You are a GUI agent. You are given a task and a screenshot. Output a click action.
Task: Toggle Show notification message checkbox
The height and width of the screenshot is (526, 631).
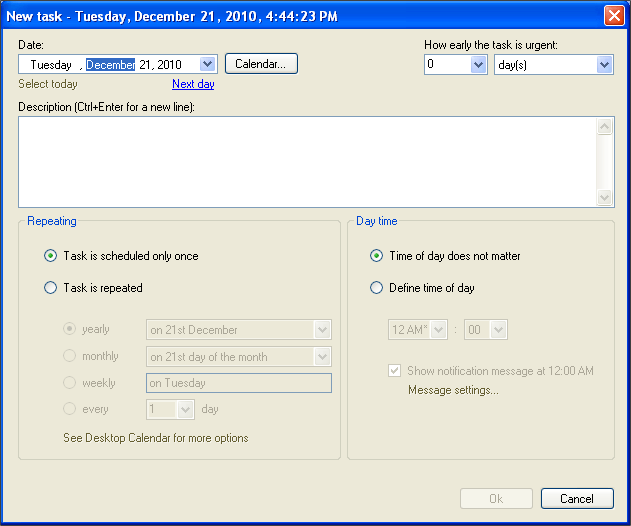[x=394, y=370]
